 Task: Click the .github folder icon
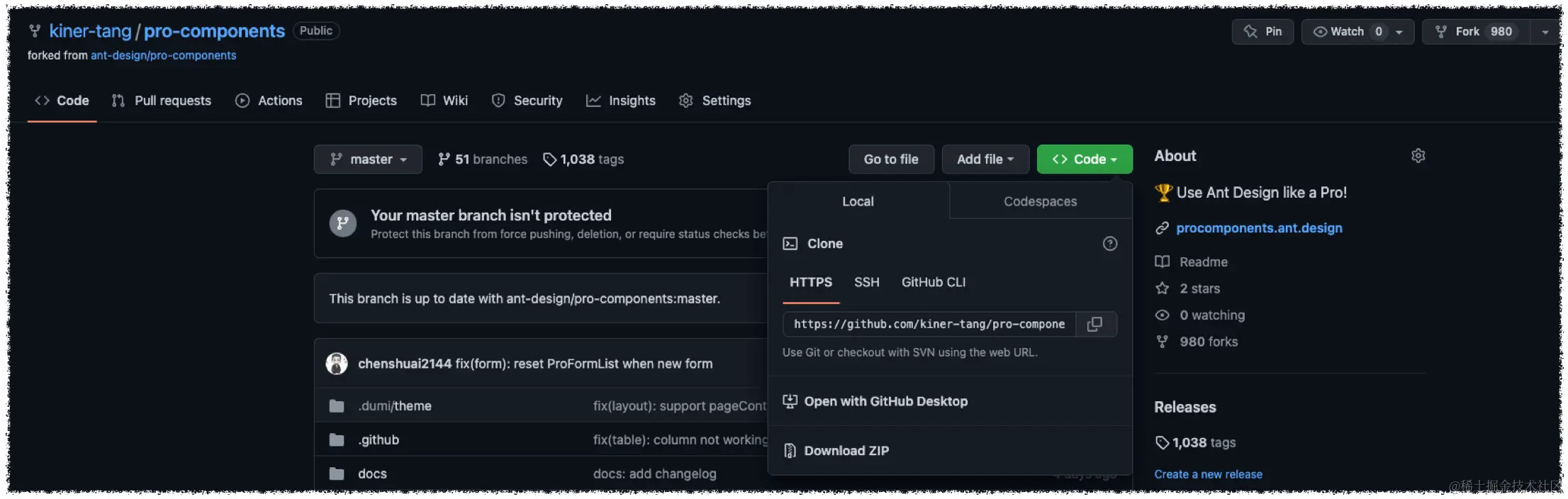point(337,440)
